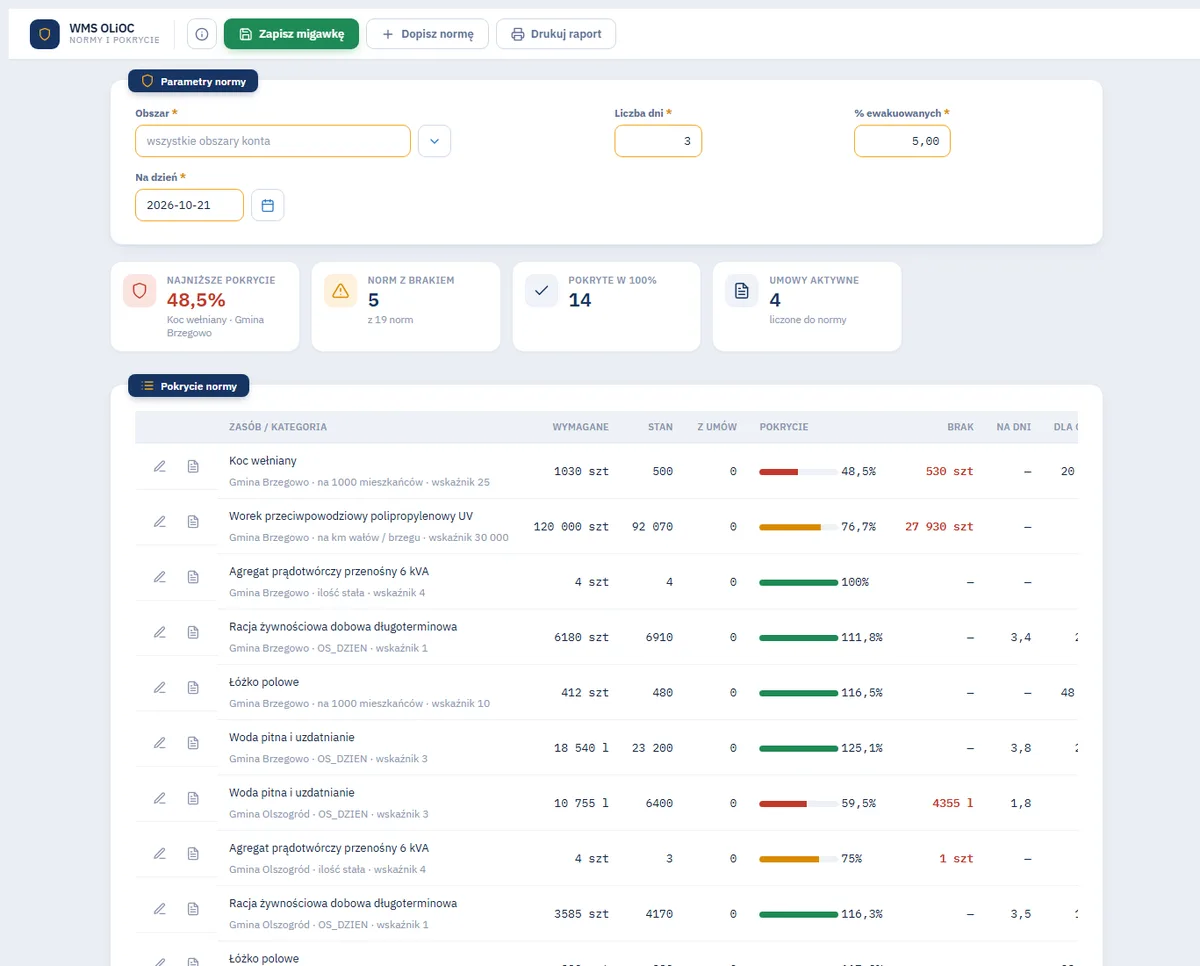Open document icon for Worek przeciwpowodziowy row
The image size is (1200, 966).
193,522
